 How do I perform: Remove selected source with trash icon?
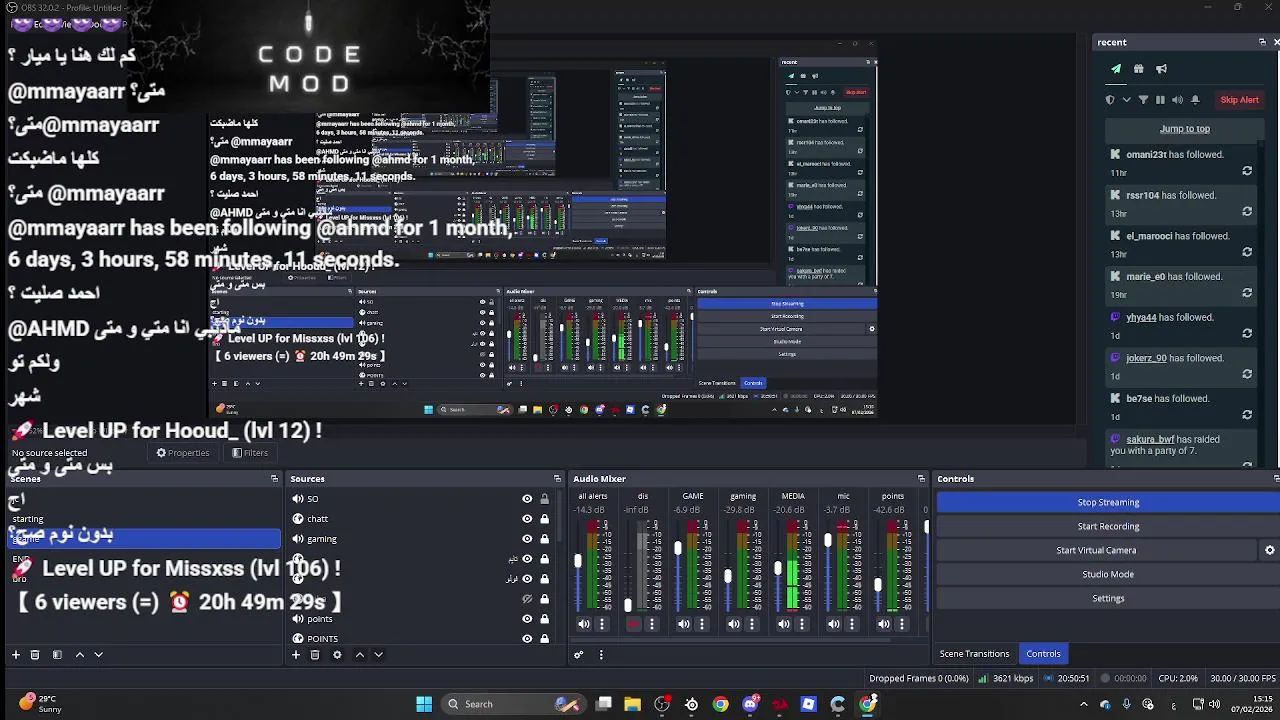pyautogui.click(x=315, y=655)
